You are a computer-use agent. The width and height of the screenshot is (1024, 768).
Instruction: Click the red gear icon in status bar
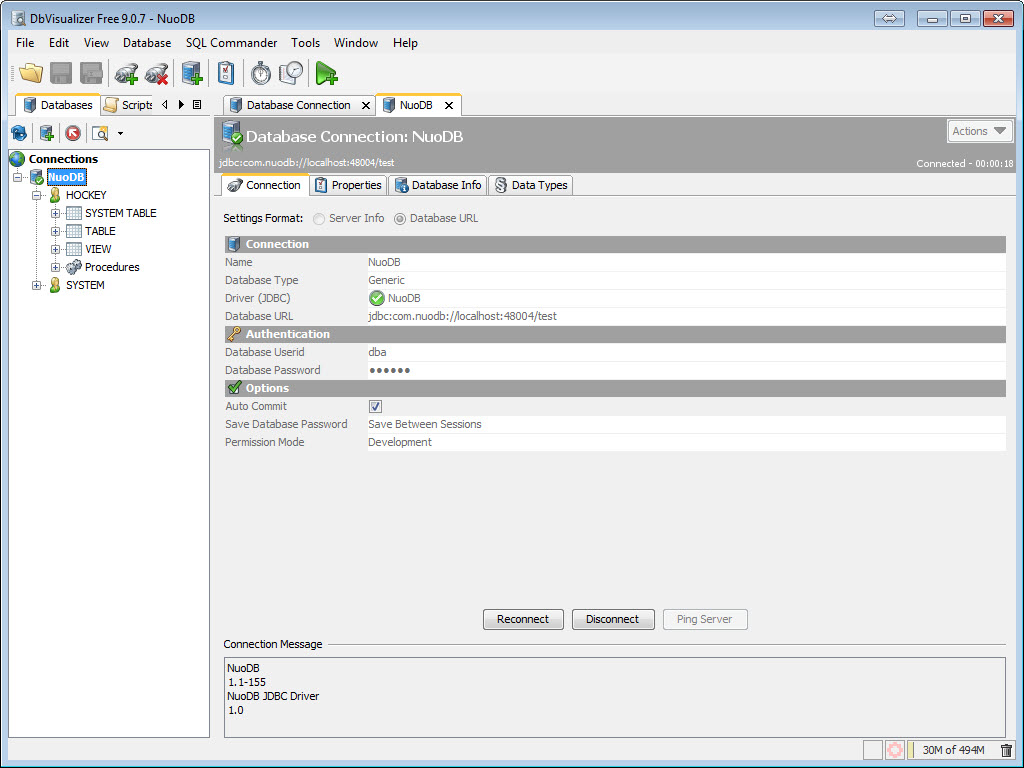(894, 750)
